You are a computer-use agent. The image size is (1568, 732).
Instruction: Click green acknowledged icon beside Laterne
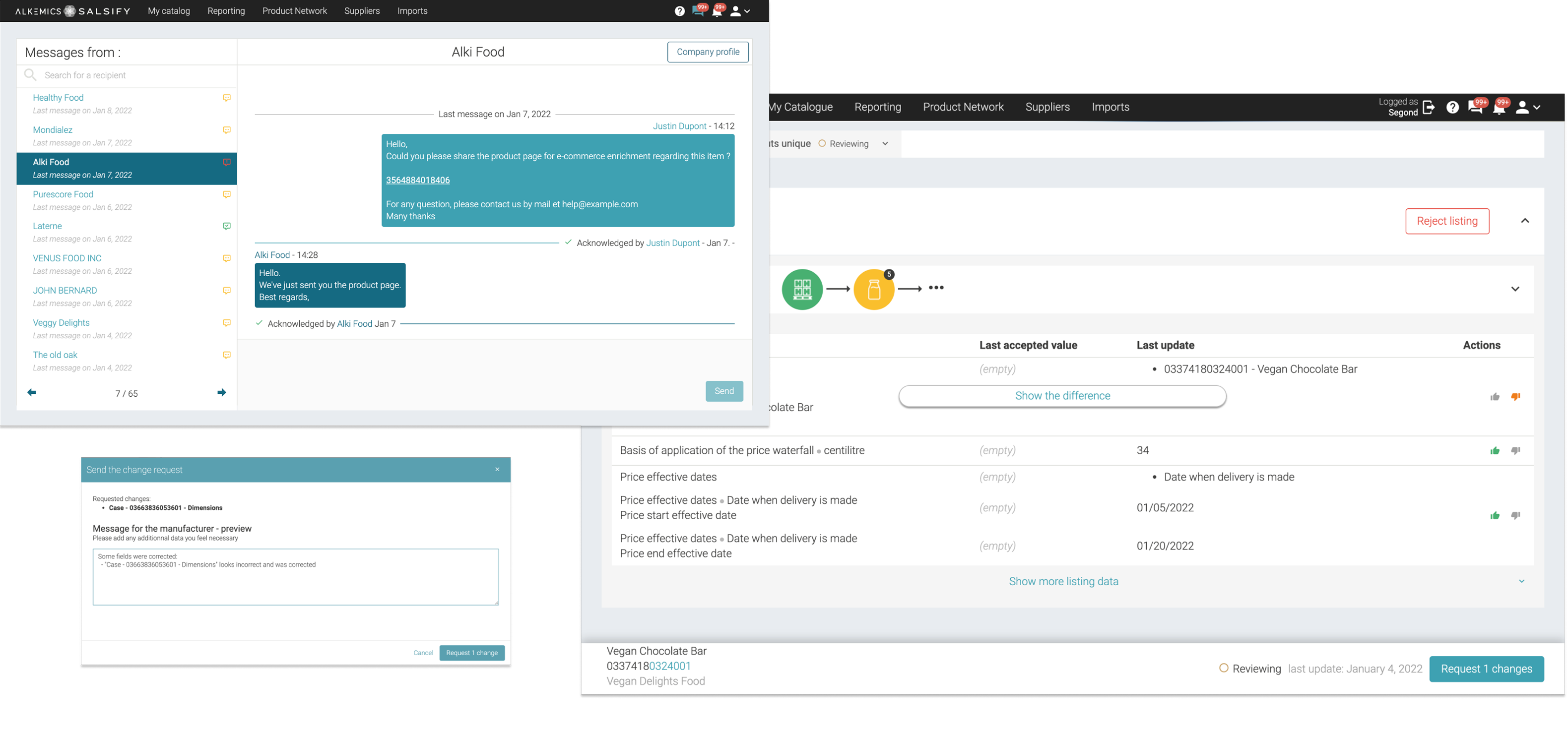[226, 226]
